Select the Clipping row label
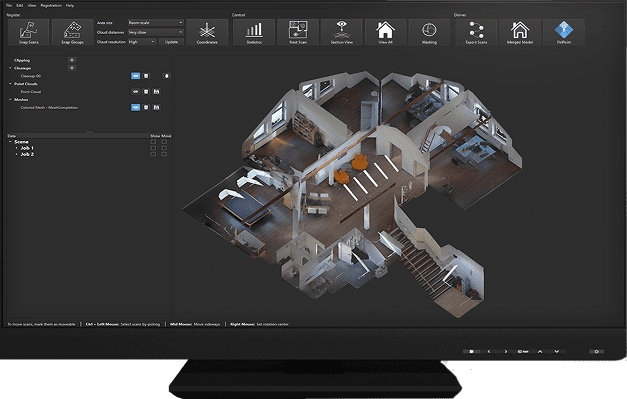The width and height of the screenshot is (627, 399). click(x=22, y=60)
